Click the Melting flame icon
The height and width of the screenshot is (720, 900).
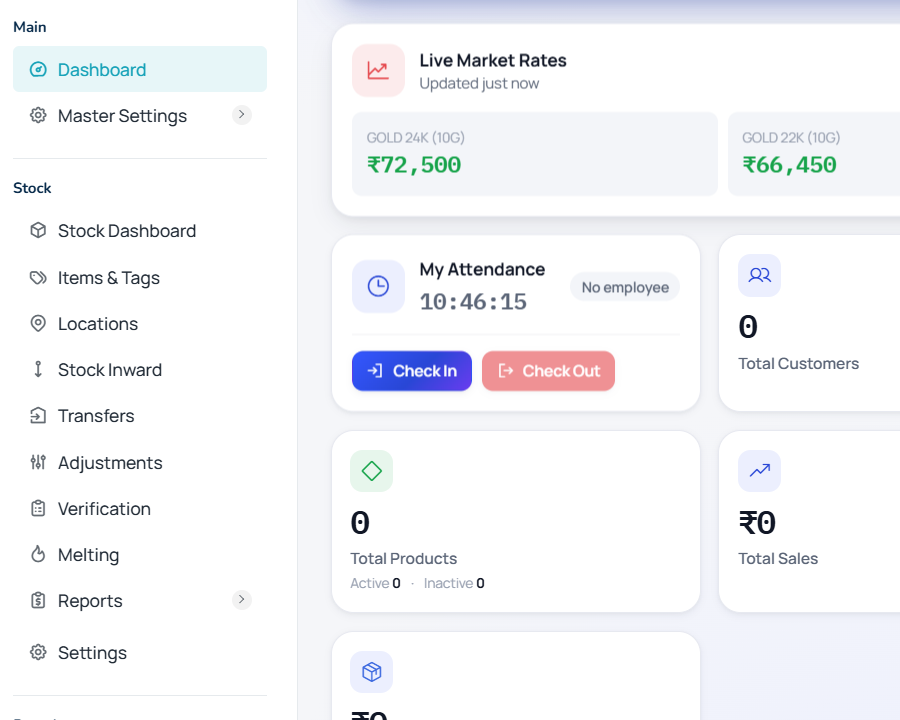point(38,554)
